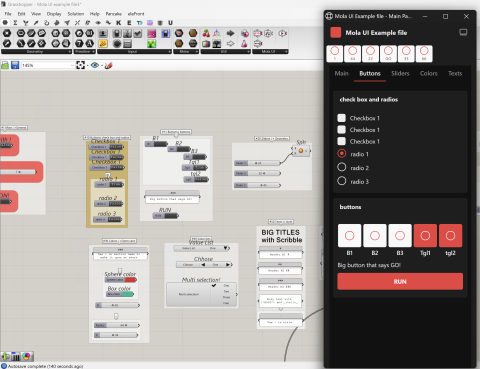Select the green pixelated icon in the Input panel
This screenshot has width=480, height=369.
click(152, 43)
